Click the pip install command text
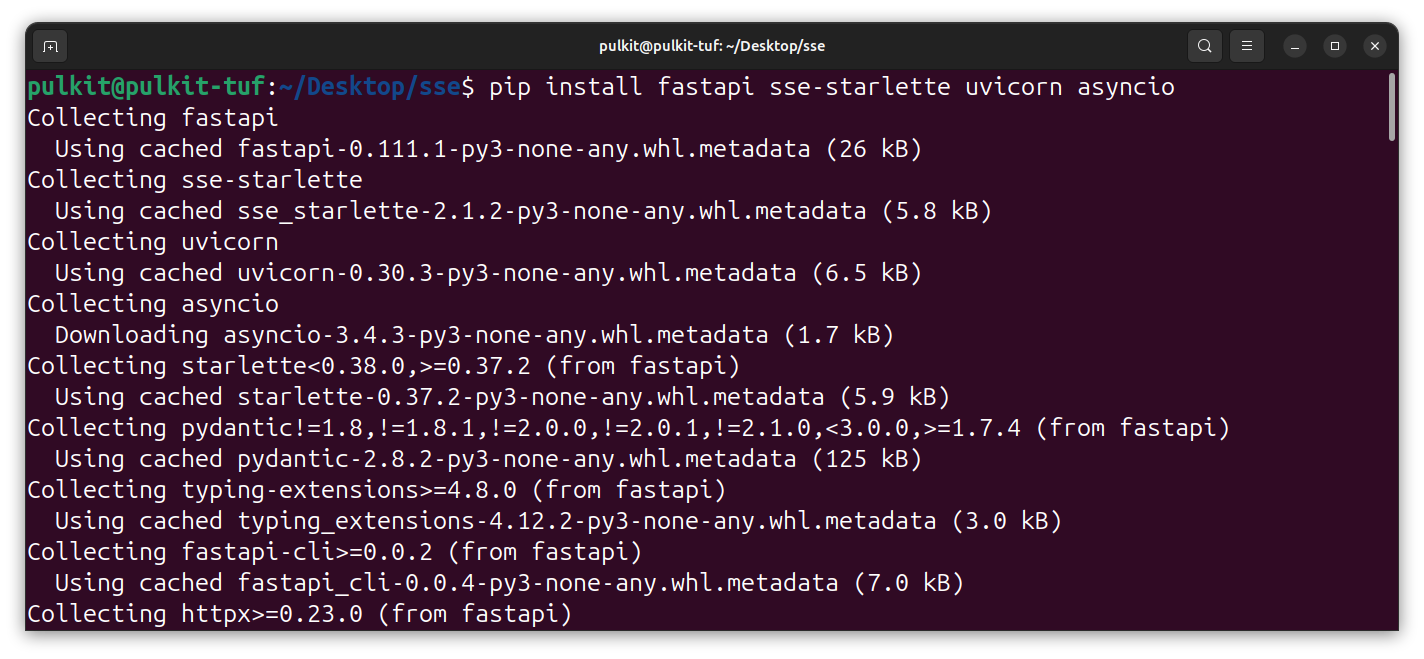 pyautogui.click(x=831, y=87)
